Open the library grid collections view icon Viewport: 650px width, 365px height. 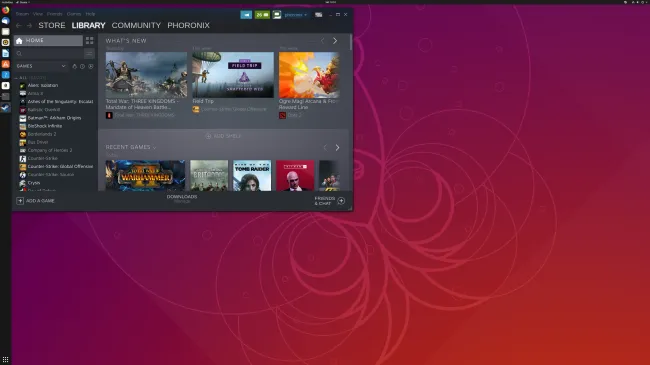click(x=90, y=40)
